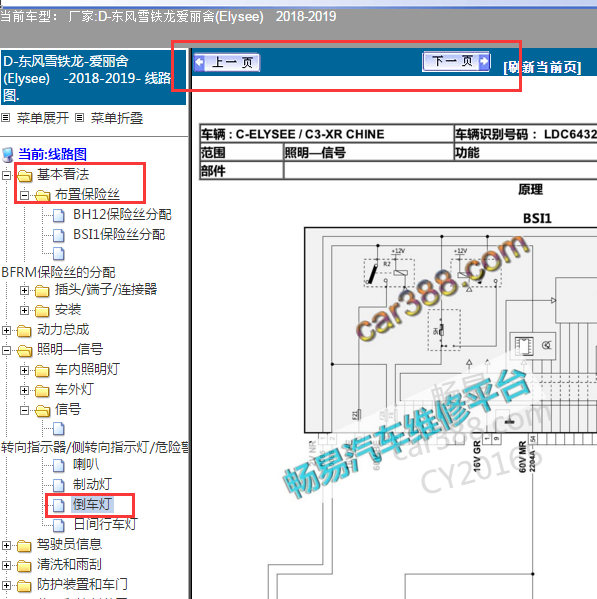Open the 喇叭 wiring diagram

[86, 465]
